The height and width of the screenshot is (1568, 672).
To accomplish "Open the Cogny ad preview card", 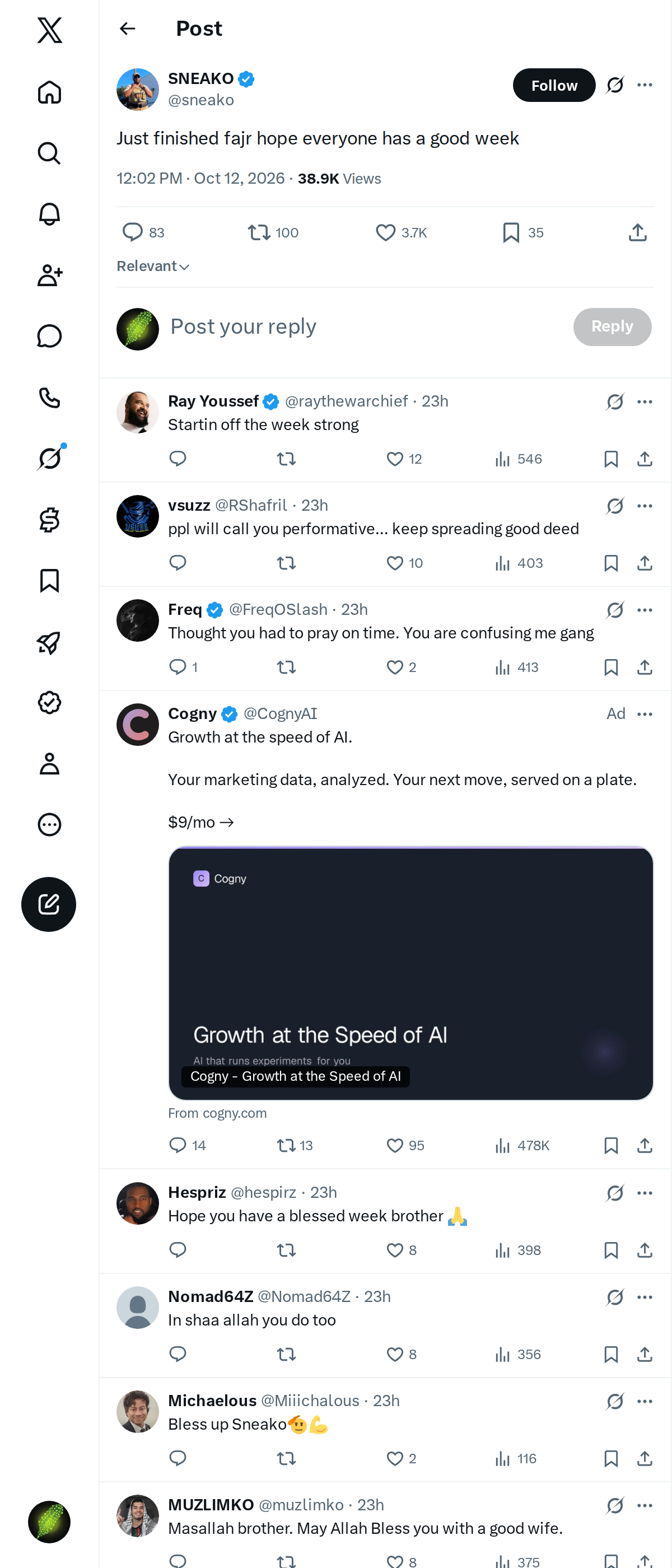I will (411, 973).
